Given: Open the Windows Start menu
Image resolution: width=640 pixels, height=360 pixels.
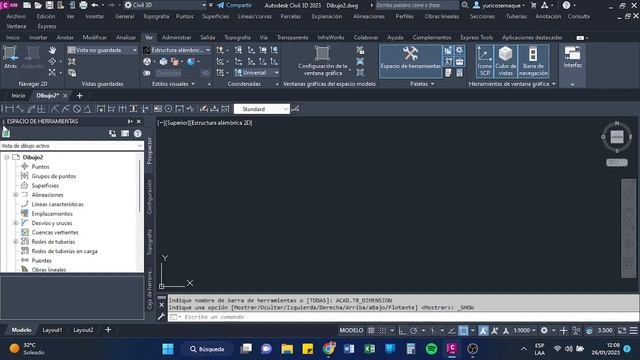Looking at the screenshot, I should (x=168, y=349).
